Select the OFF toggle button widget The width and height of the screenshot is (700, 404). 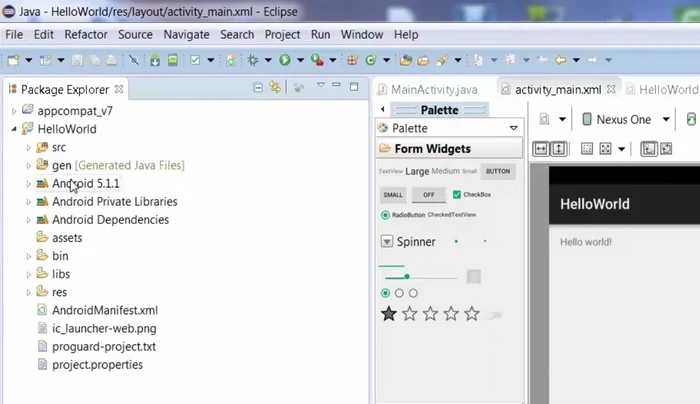[x=429, y=195]
